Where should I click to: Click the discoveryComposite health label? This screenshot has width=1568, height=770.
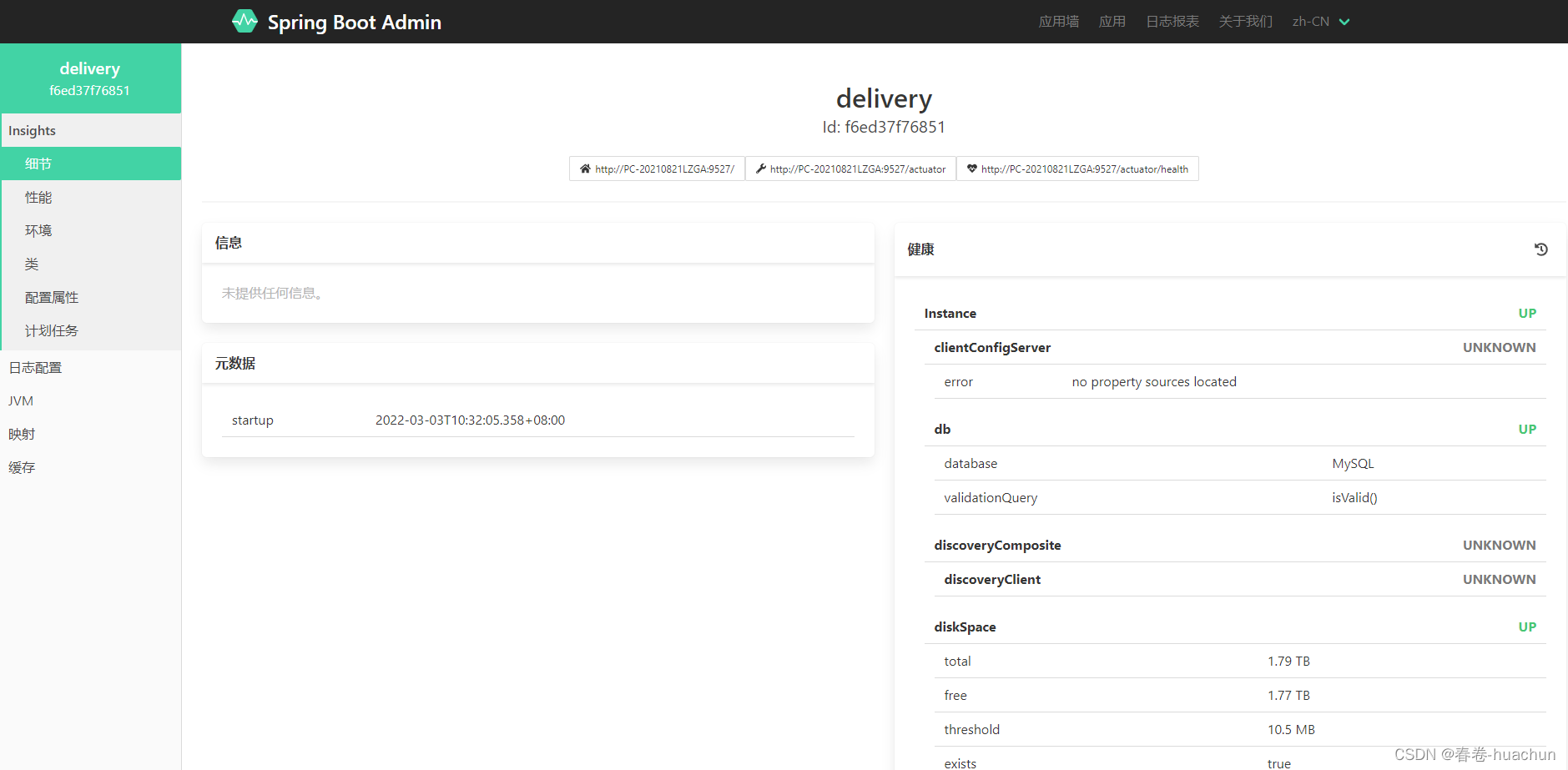(x=997, y=545)
